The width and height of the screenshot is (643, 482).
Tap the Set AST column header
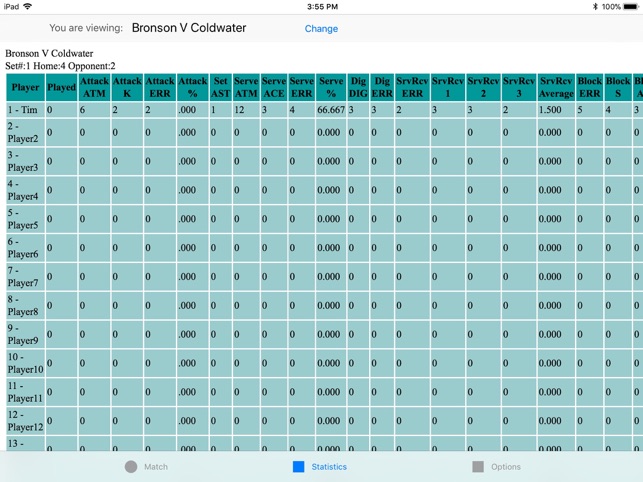pos(220,87)
